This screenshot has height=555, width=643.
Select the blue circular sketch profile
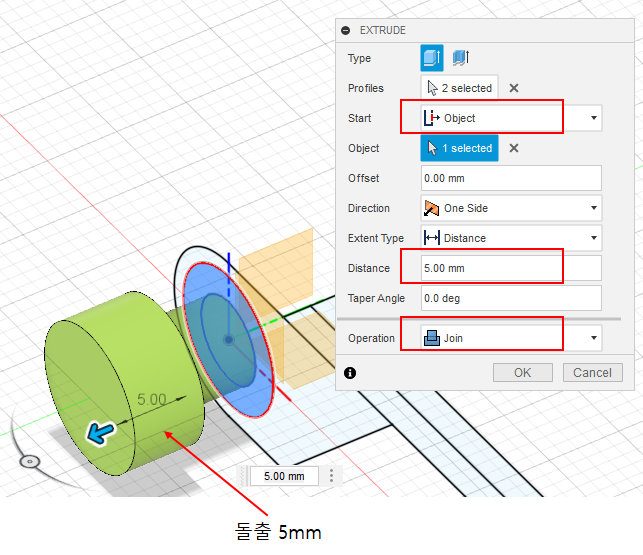[x=228, y=340]
